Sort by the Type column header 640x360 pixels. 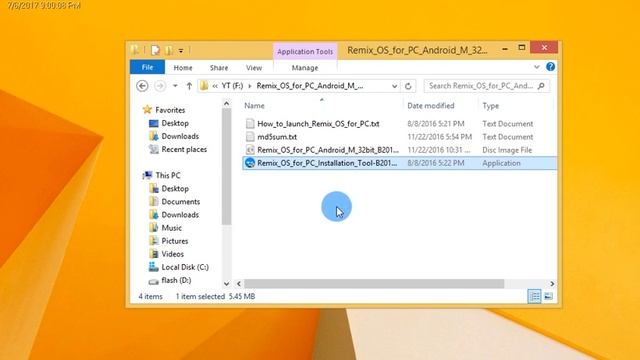point(491,106)
